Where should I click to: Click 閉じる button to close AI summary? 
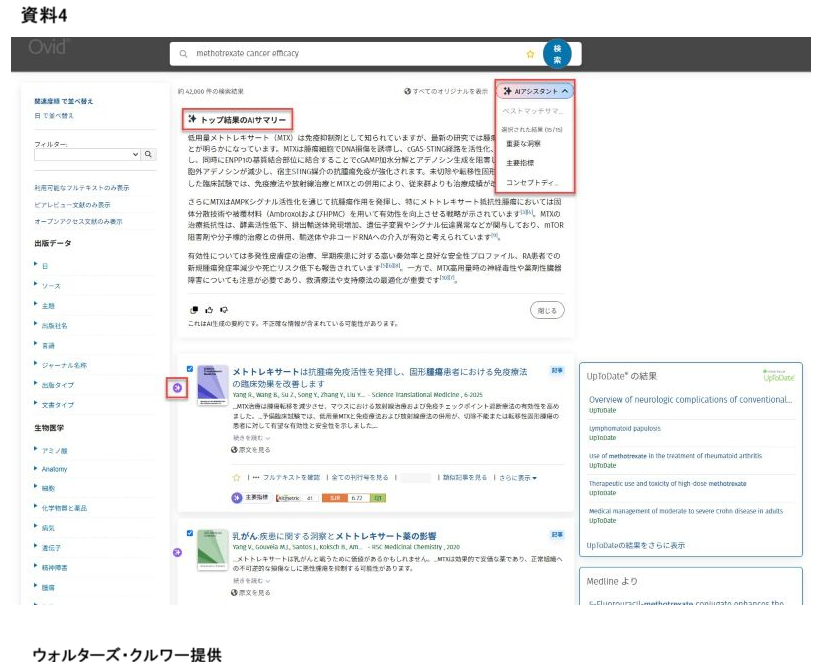(546, 310)
